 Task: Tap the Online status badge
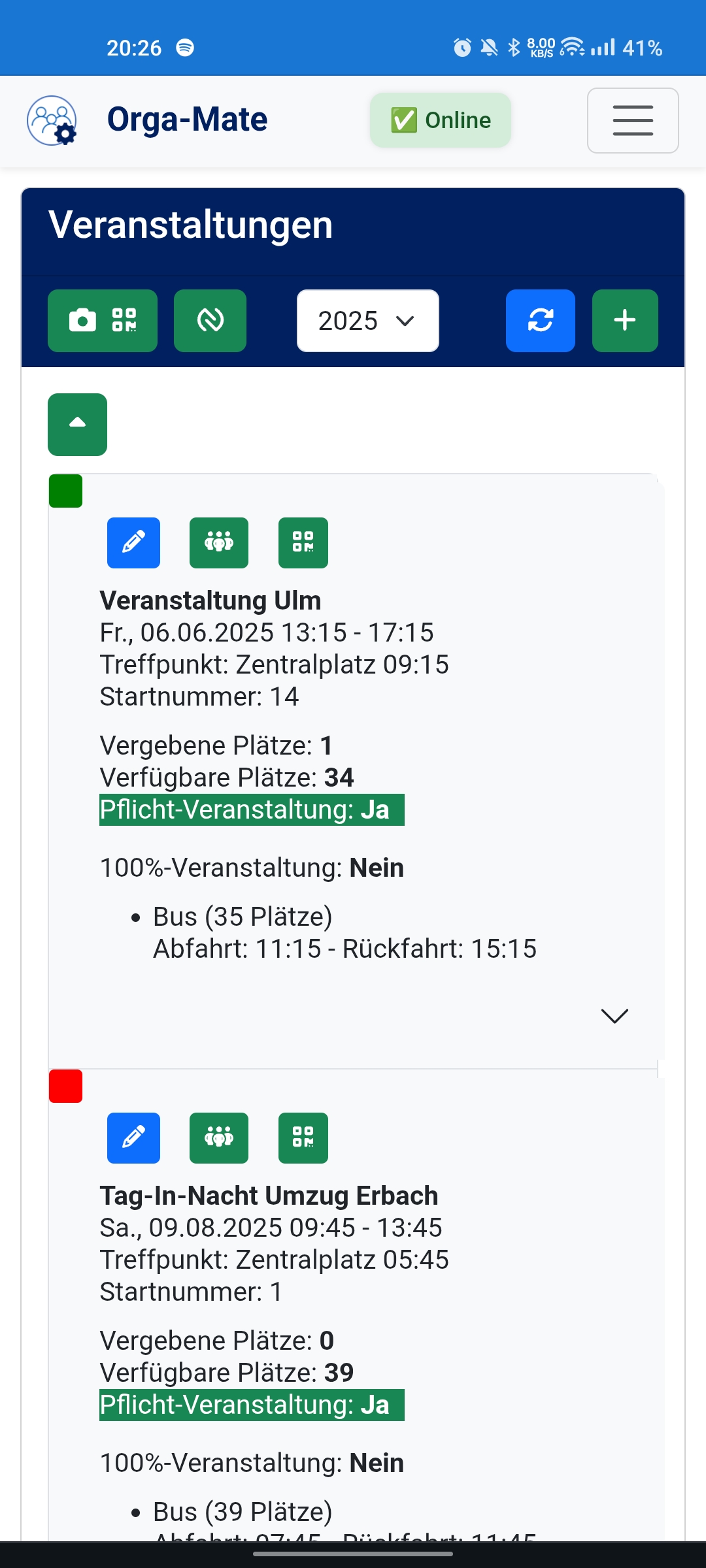tap(440, 120)
